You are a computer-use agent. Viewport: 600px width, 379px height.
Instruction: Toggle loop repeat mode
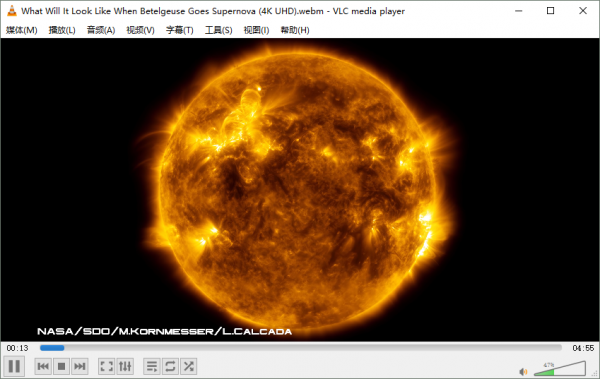pos(170,366)
